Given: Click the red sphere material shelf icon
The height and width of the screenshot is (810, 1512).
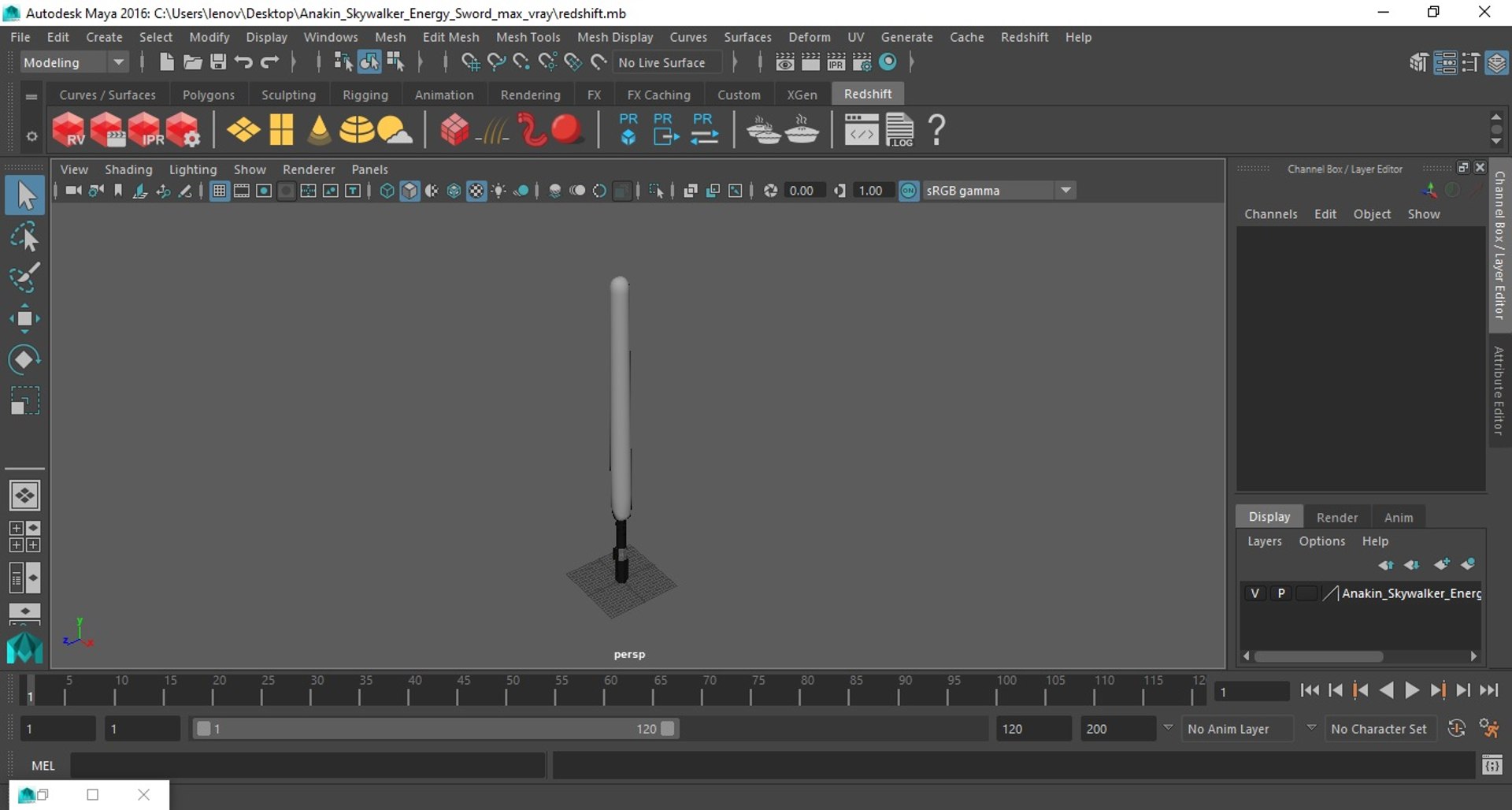Looking at the screenshot, I should tap(566, 129).
